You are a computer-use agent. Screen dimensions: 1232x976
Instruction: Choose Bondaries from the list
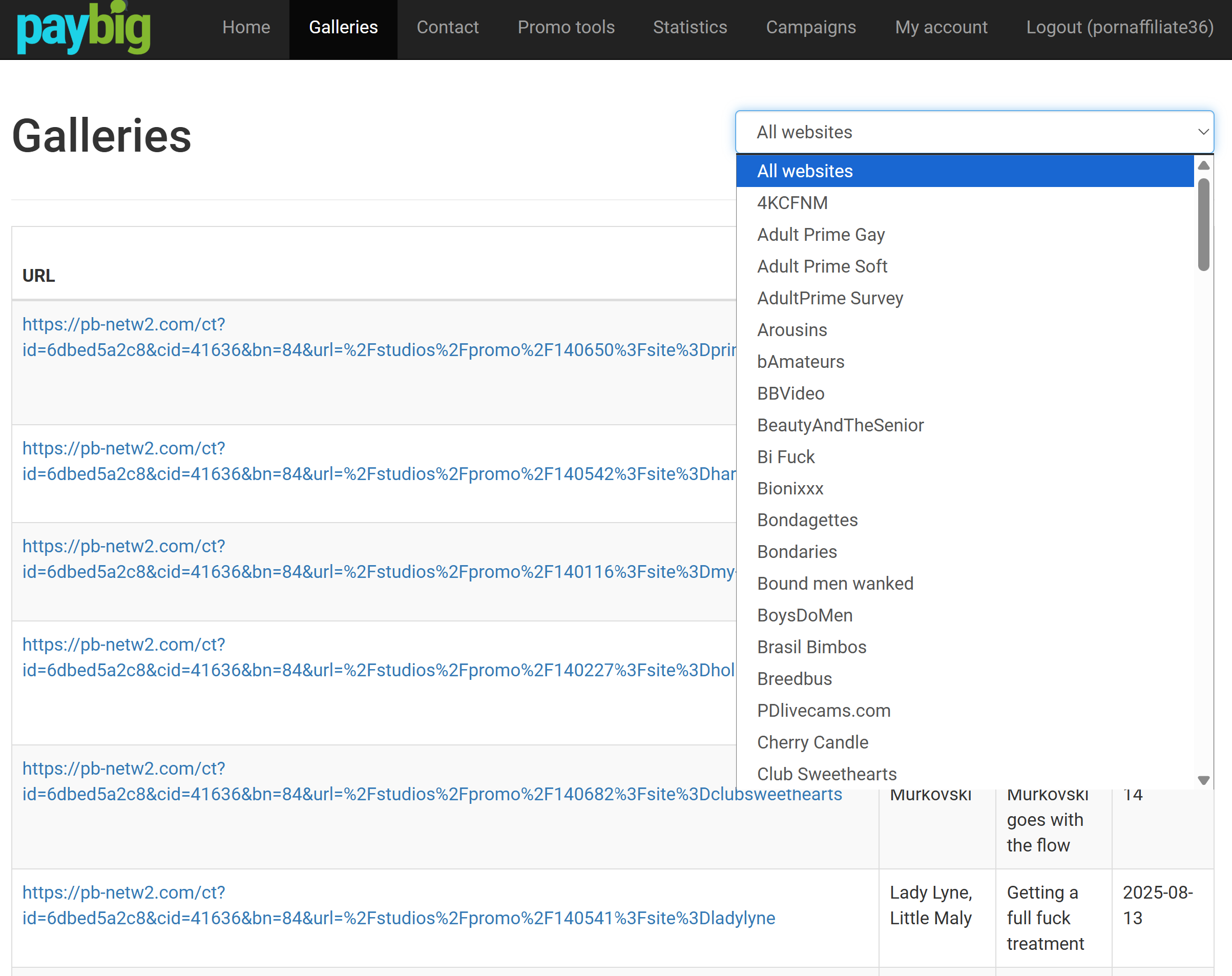tap(965, 552)
